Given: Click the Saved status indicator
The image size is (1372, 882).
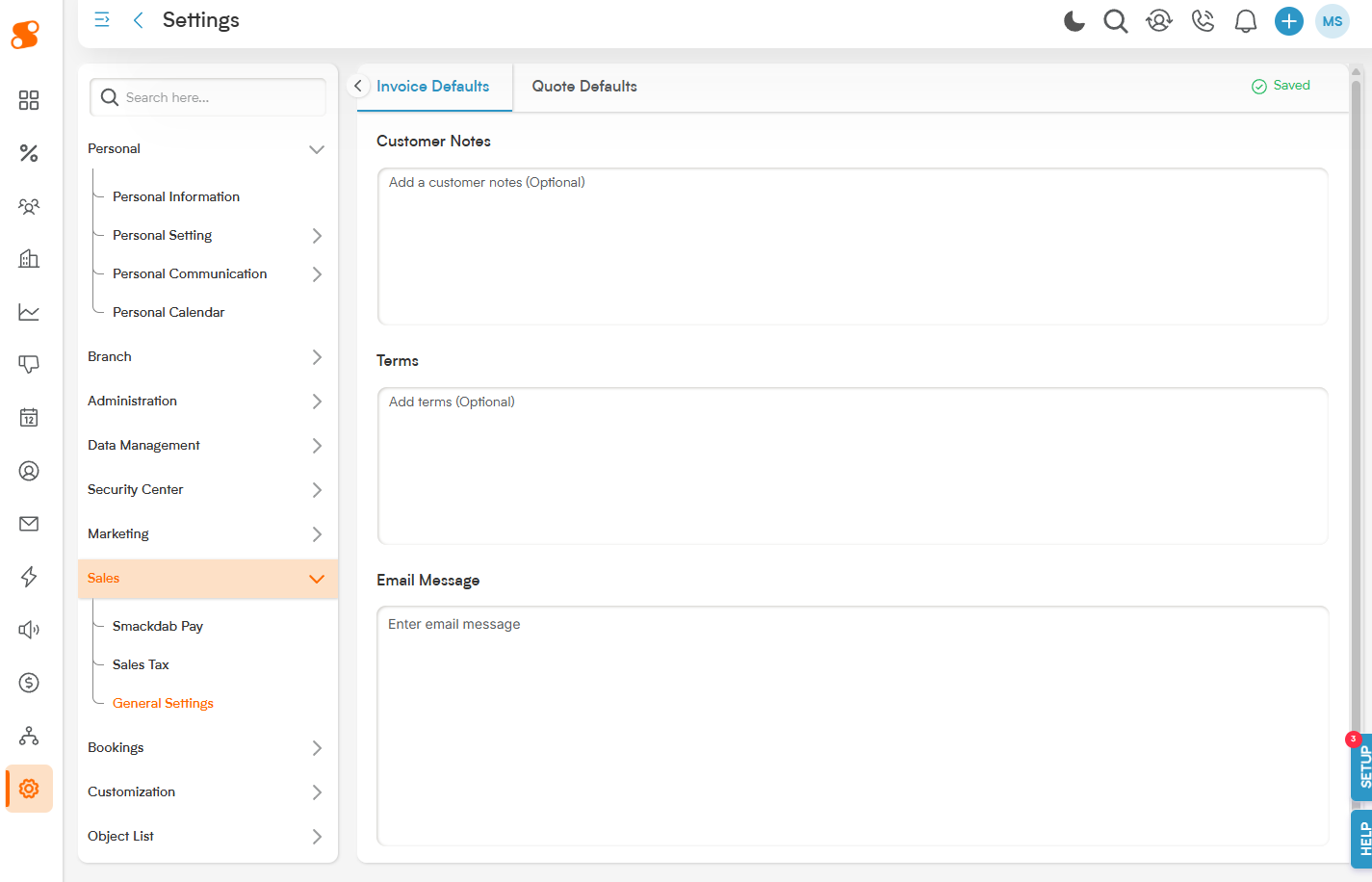Looking at the screenshot, I should [x=1281, y=86].
